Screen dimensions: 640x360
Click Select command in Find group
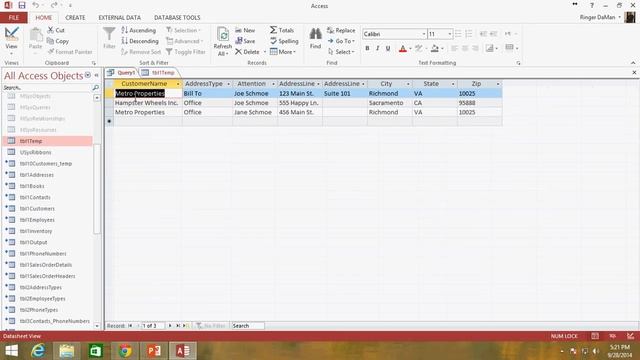pyautogui.click(x=341, y=52)
